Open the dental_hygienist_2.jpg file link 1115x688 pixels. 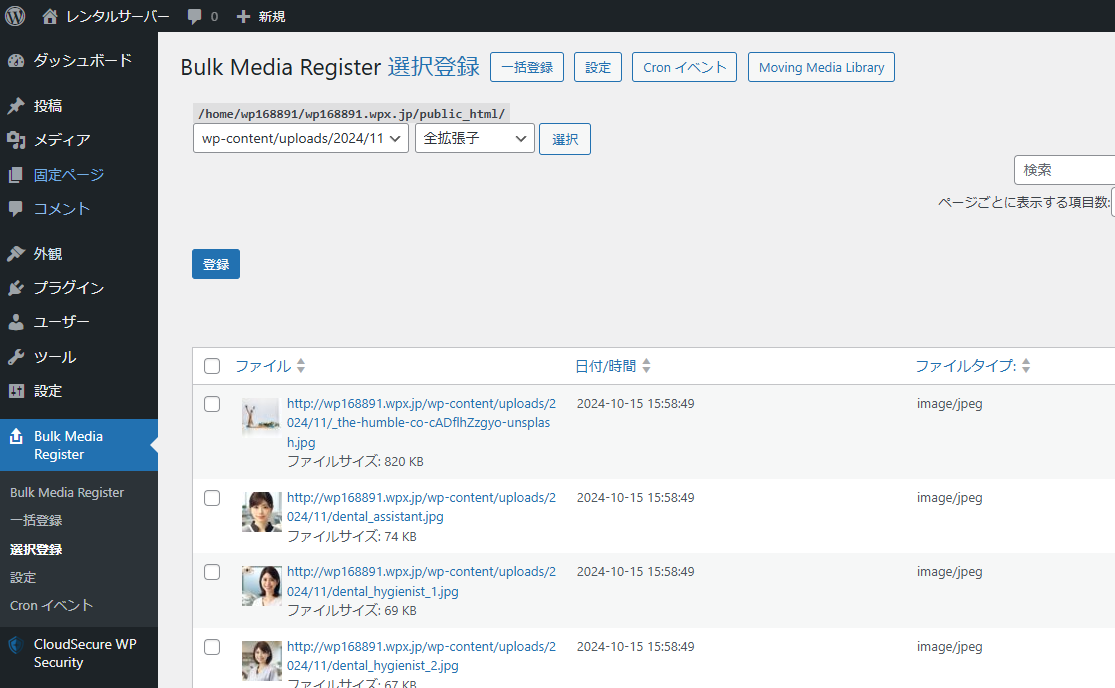420,656
